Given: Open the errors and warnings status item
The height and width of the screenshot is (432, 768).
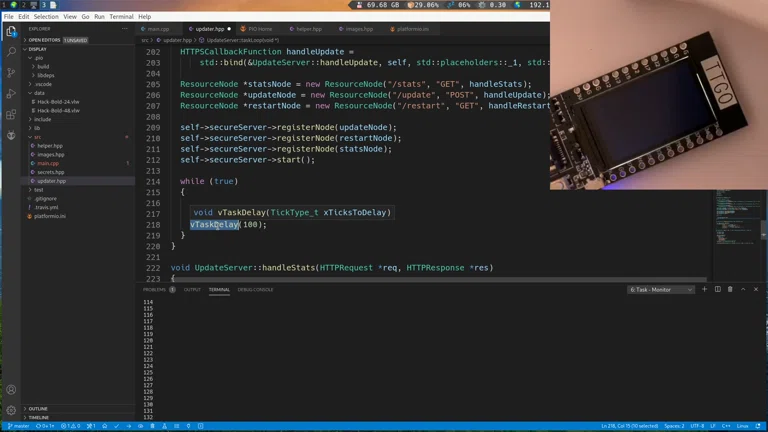Looking at the screenshot, I should [71, 426].
